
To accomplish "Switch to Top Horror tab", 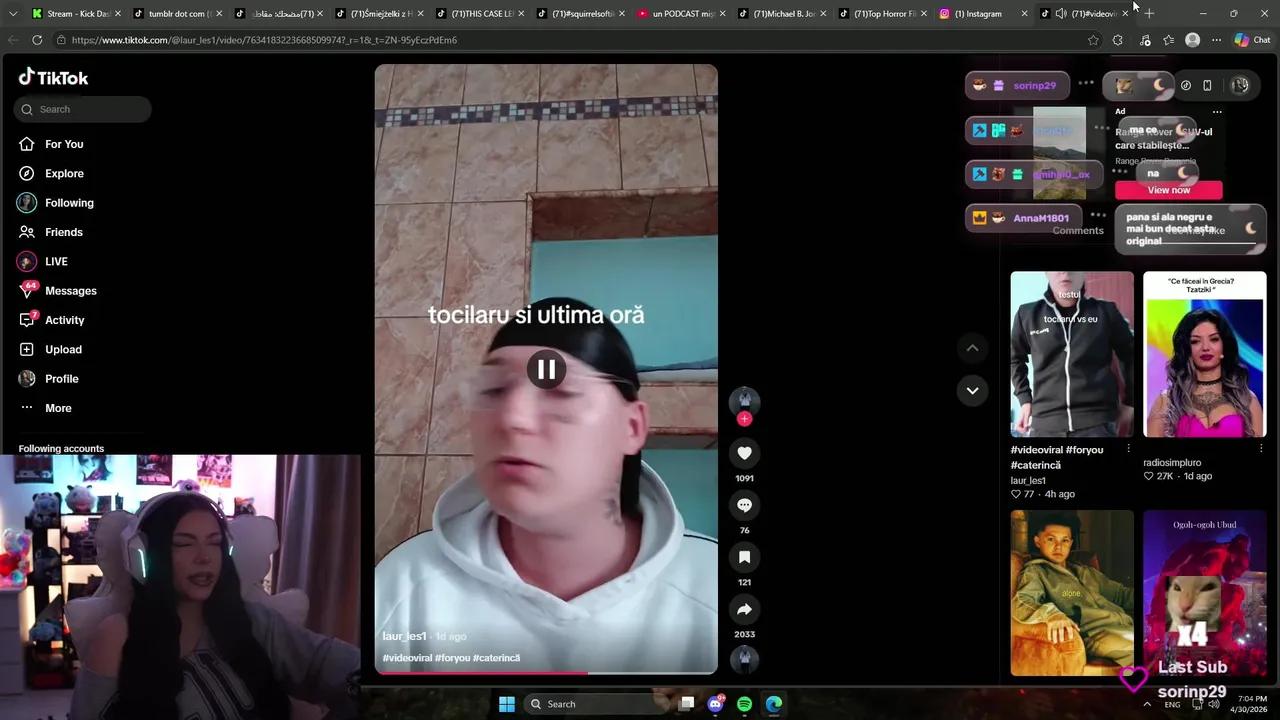I will coord(882,14).
